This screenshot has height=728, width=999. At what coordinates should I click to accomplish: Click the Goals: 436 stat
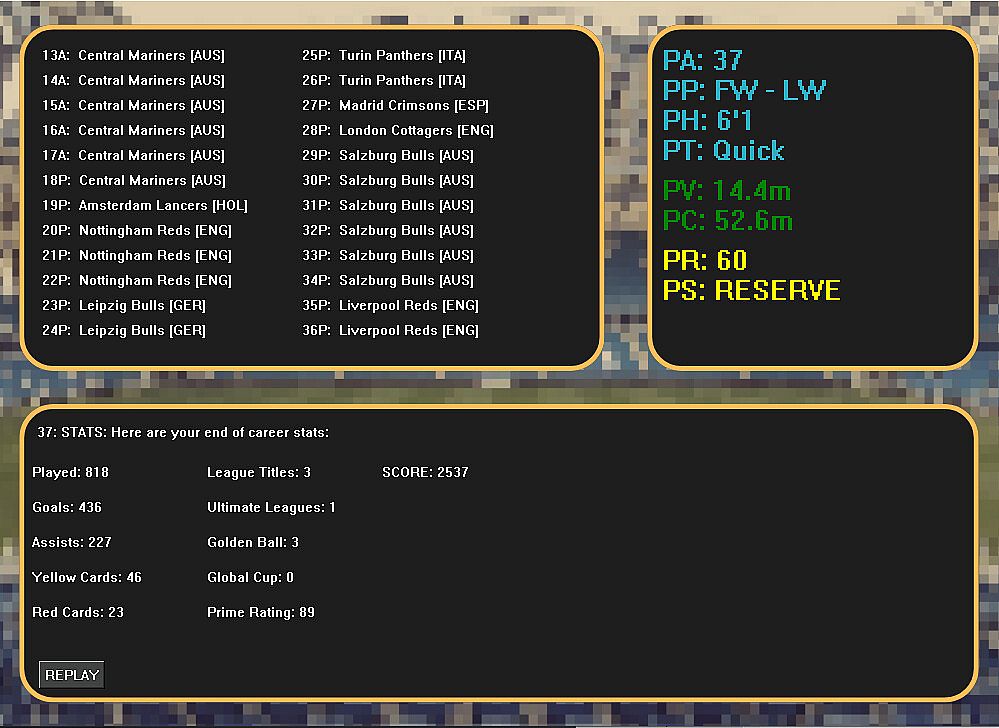click(x=67, y=507)
